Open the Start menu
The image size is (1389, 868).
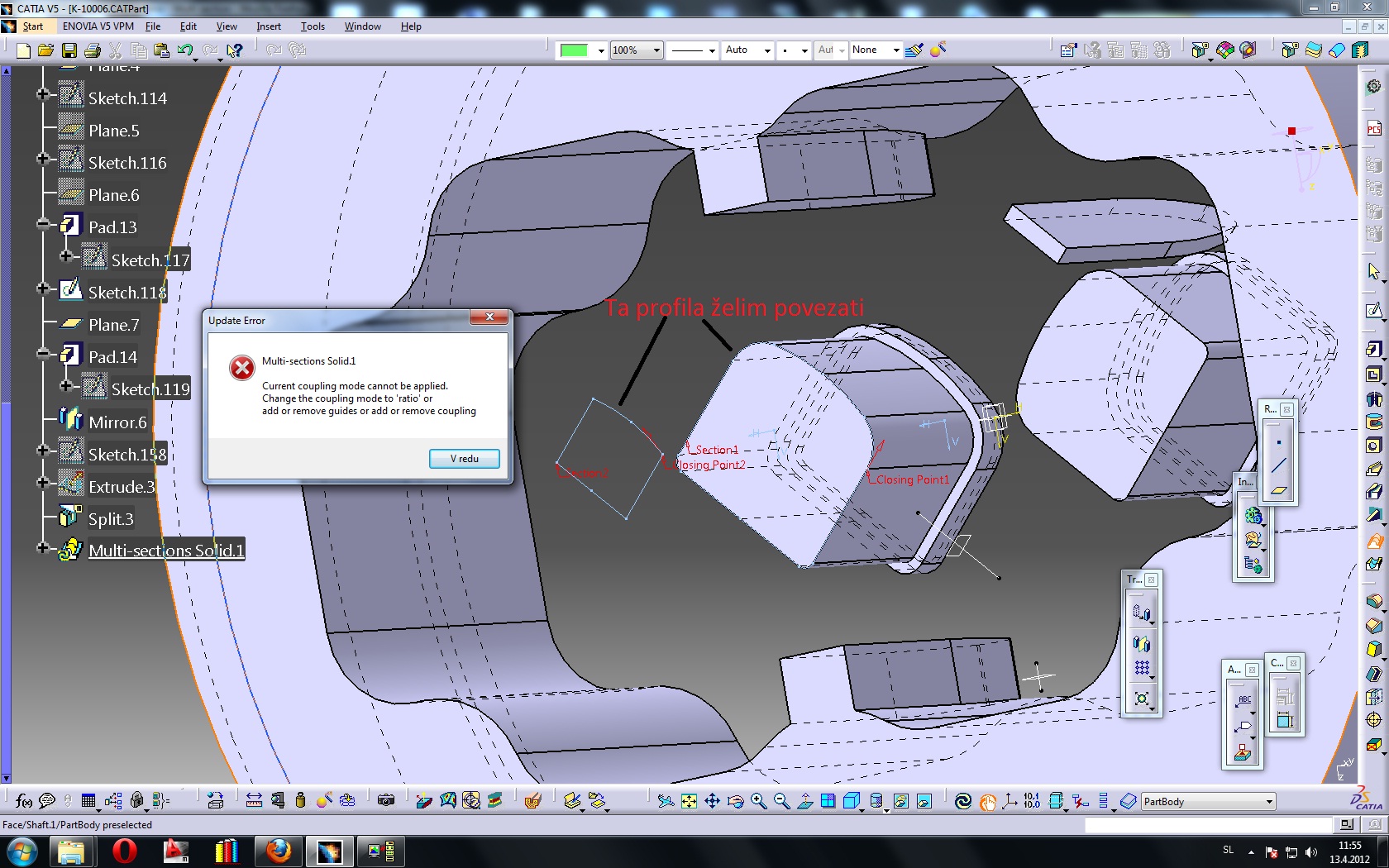(32, 26)
